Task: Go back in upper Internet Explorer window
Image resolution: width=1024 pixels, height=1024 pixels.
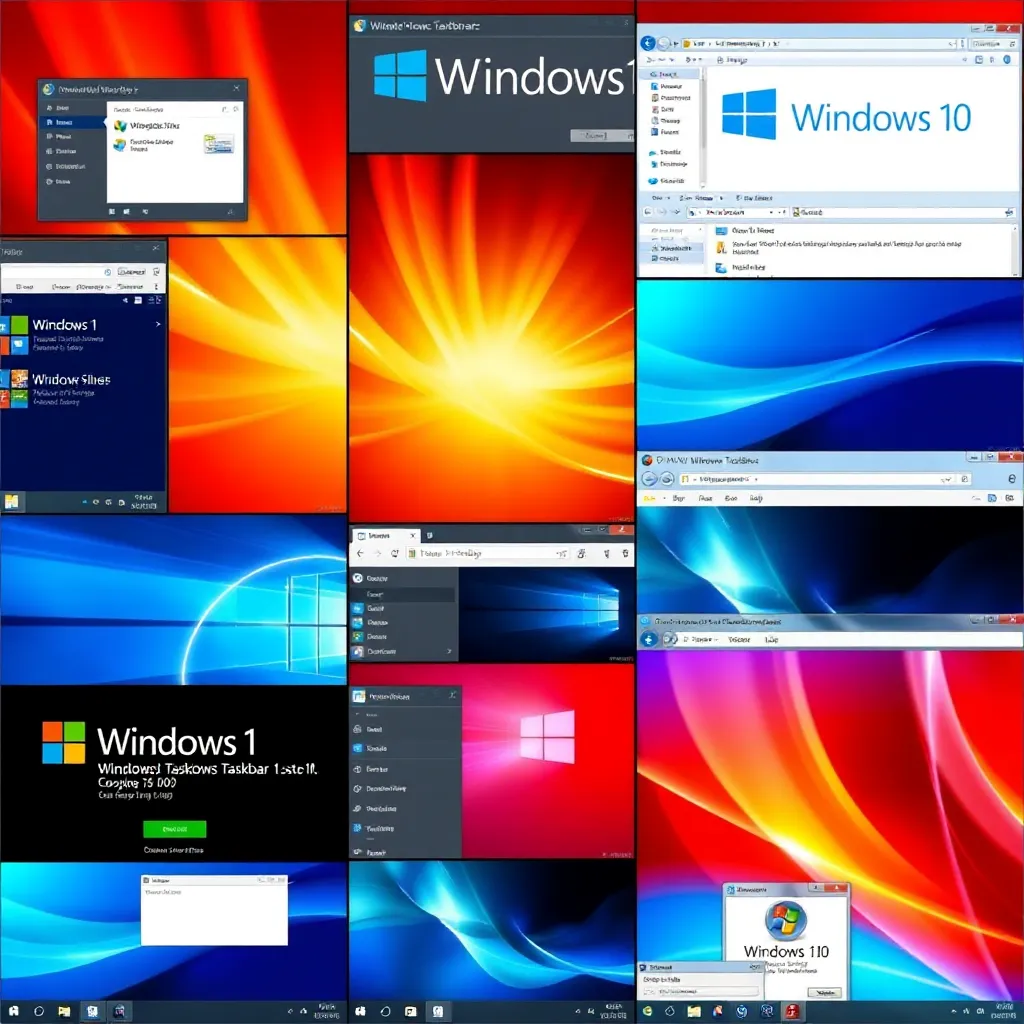Action: (x=649, y=479)
